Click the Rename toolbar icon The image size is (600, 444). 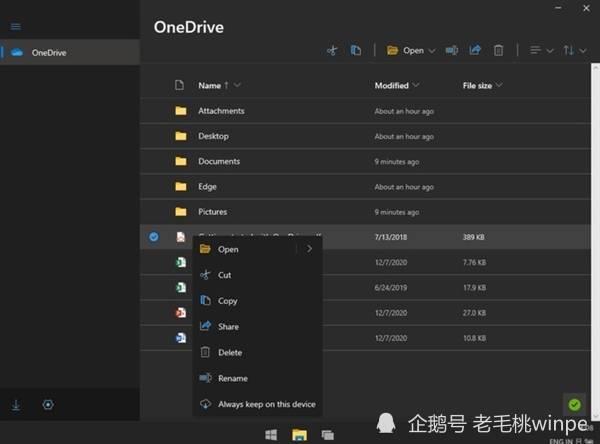pyautogui.click(x=452, y=50)
